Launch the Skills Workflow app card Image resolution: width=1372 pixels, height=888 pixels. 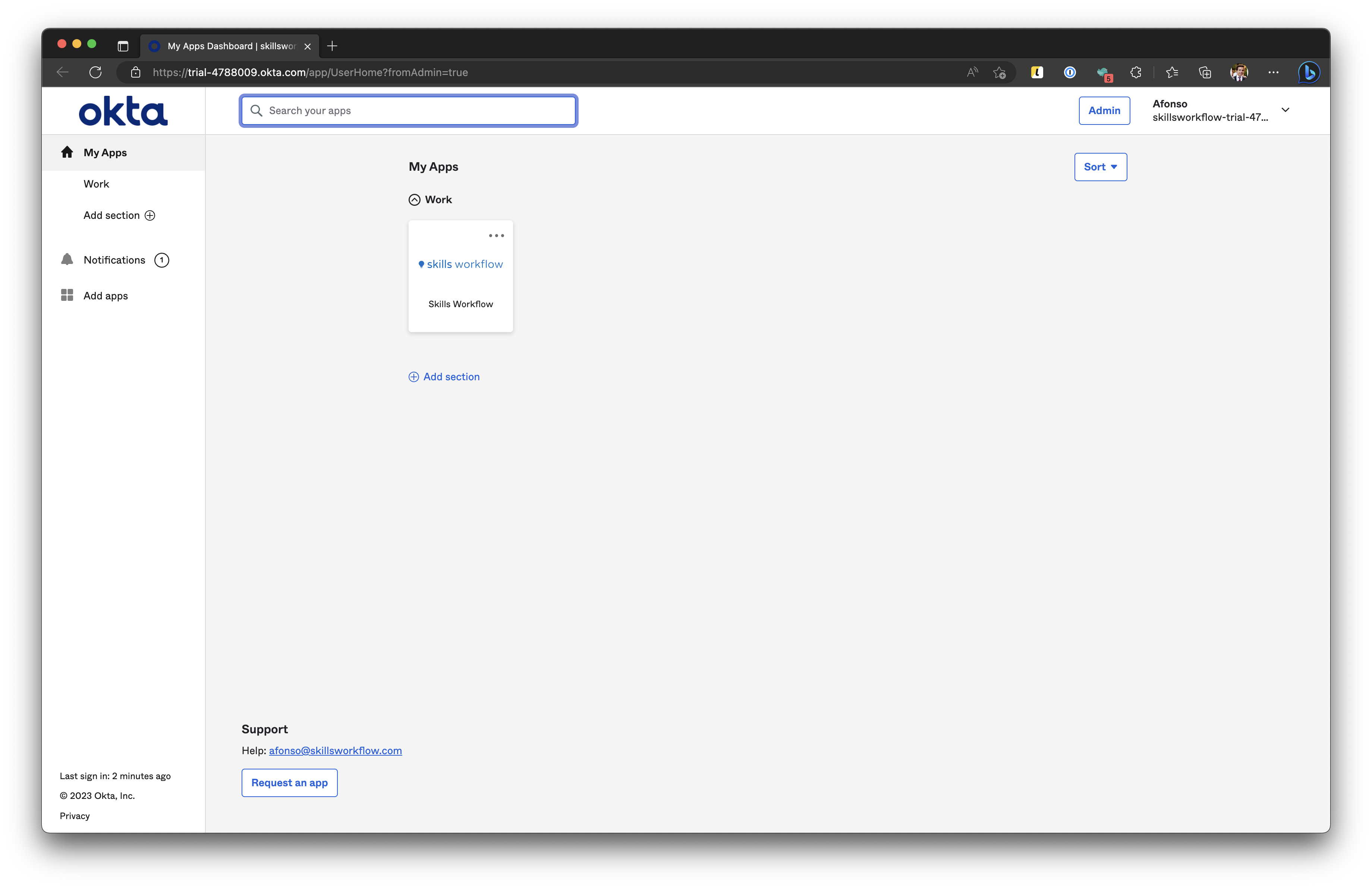point(460,276)
